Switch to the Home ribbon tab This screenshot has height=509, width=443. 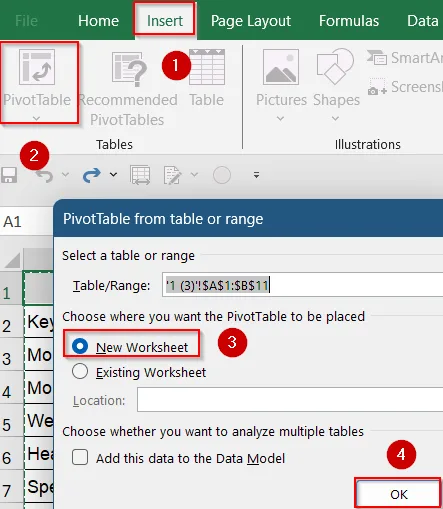pos(98,21)
